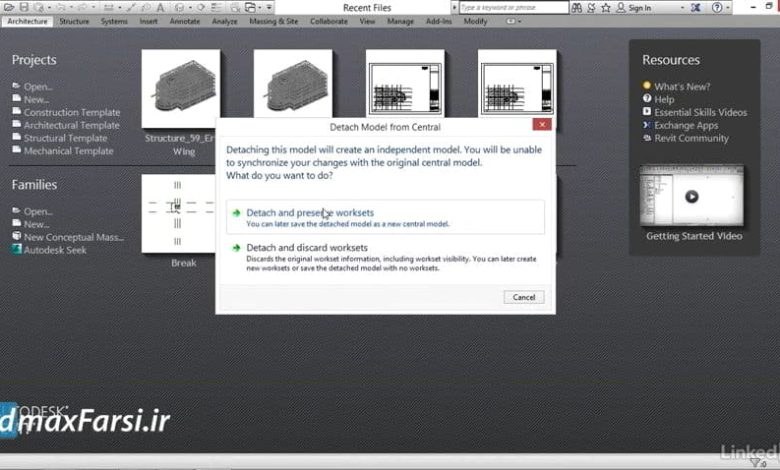This screenshot has width=780, height=470.
Task: Open the Break family thumbnail
Action: click(x=178, y=213)
